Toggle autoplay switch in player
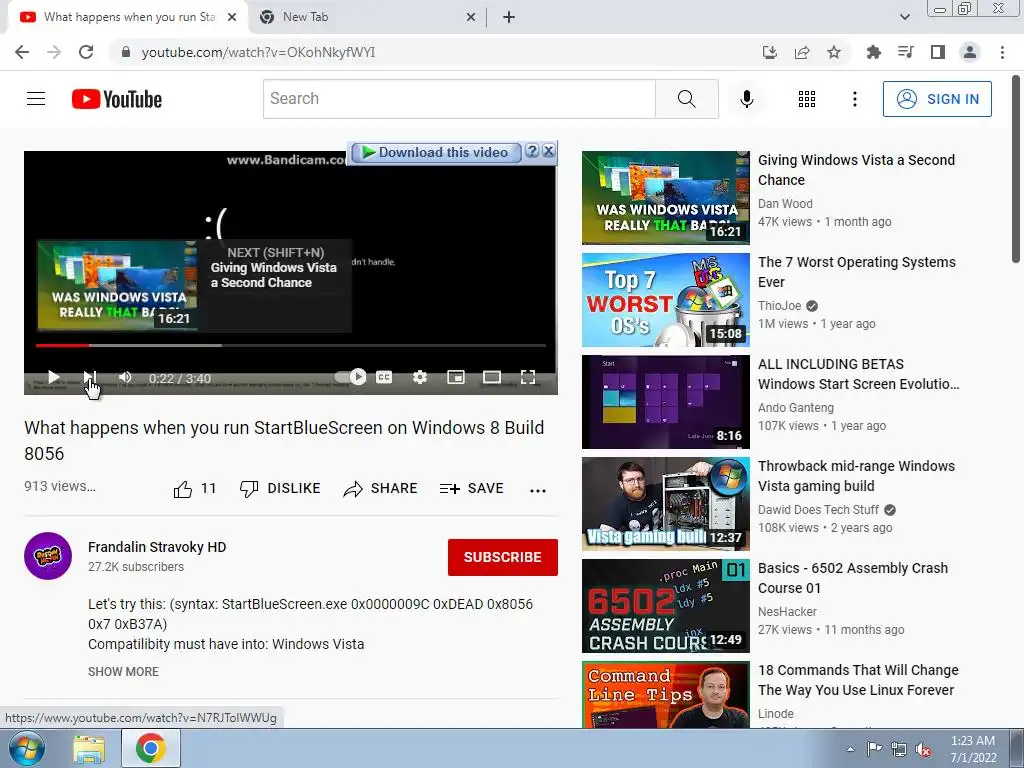This screenshot has height=768, width=1024. pyautogui.click(x=351, y=377)
